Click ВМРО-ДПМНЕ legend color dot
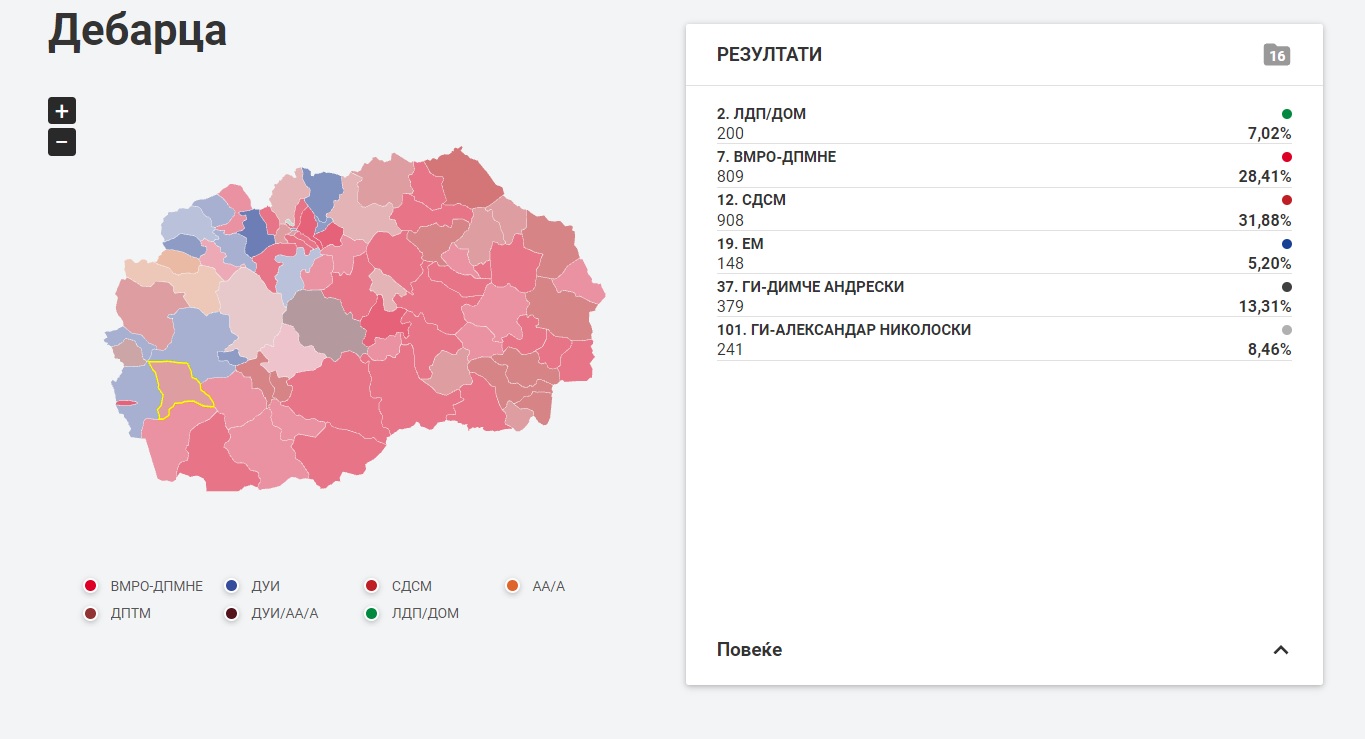The height and width of the screenshot is (739, 1365). click(91, 586)
